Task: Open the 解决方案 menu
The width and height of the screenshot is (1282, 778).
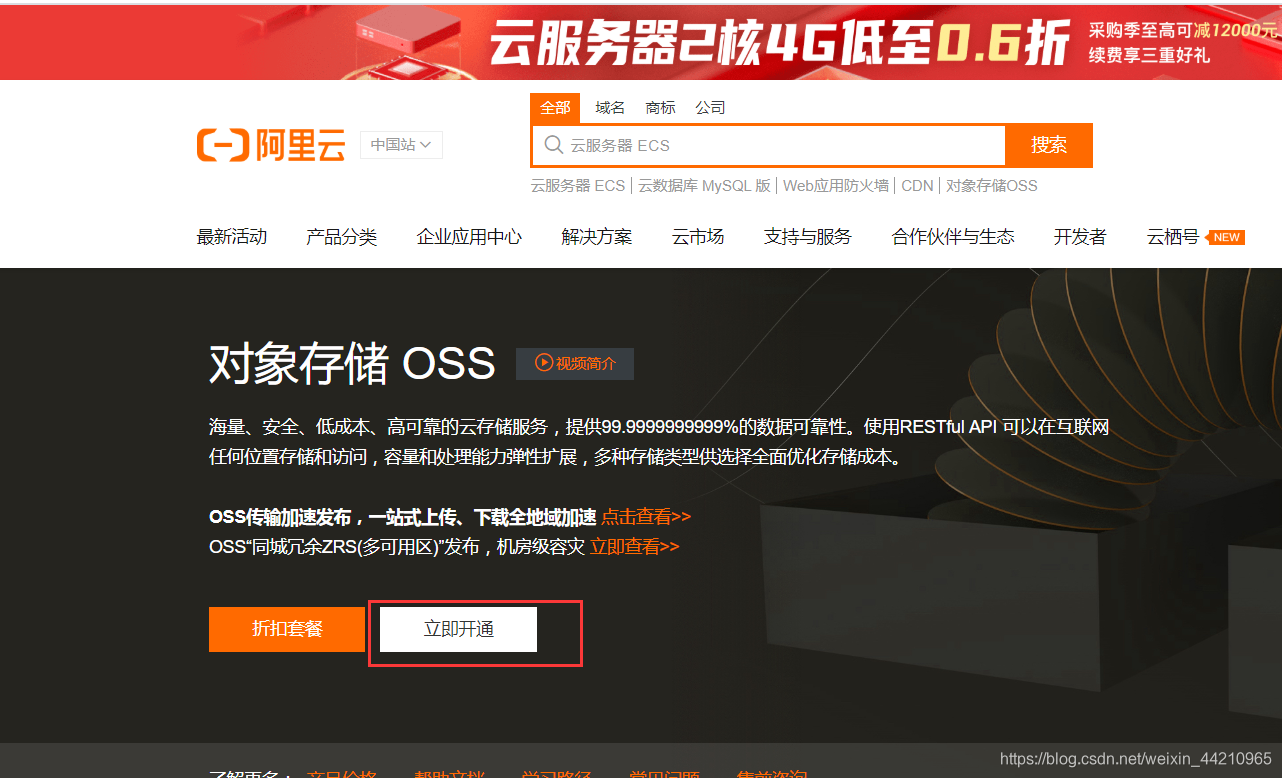Action: coord(597,237)
